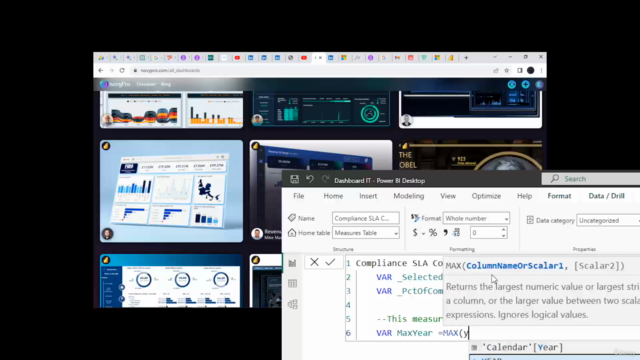
Task: Focus the Power BI Search box
Action: pos(591,179)
